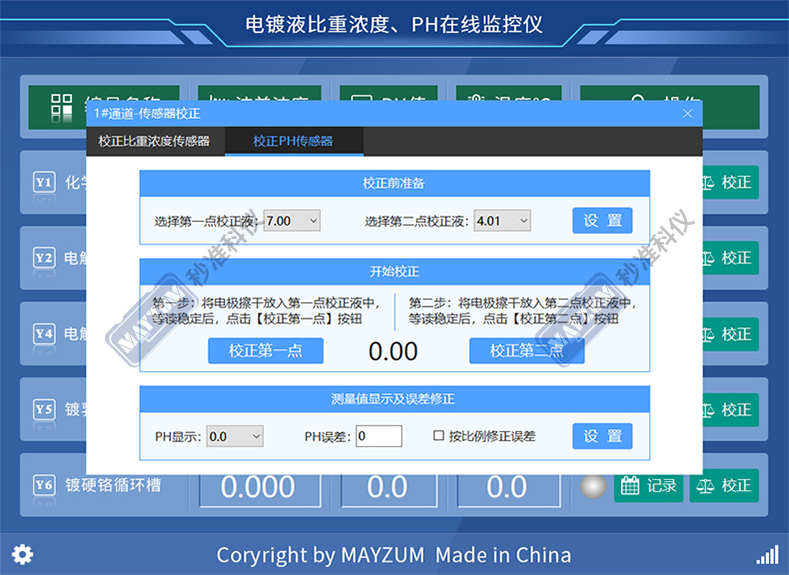The image size is (789, 575).
Task: Click into the PH误差 input field
Action: 378,436
